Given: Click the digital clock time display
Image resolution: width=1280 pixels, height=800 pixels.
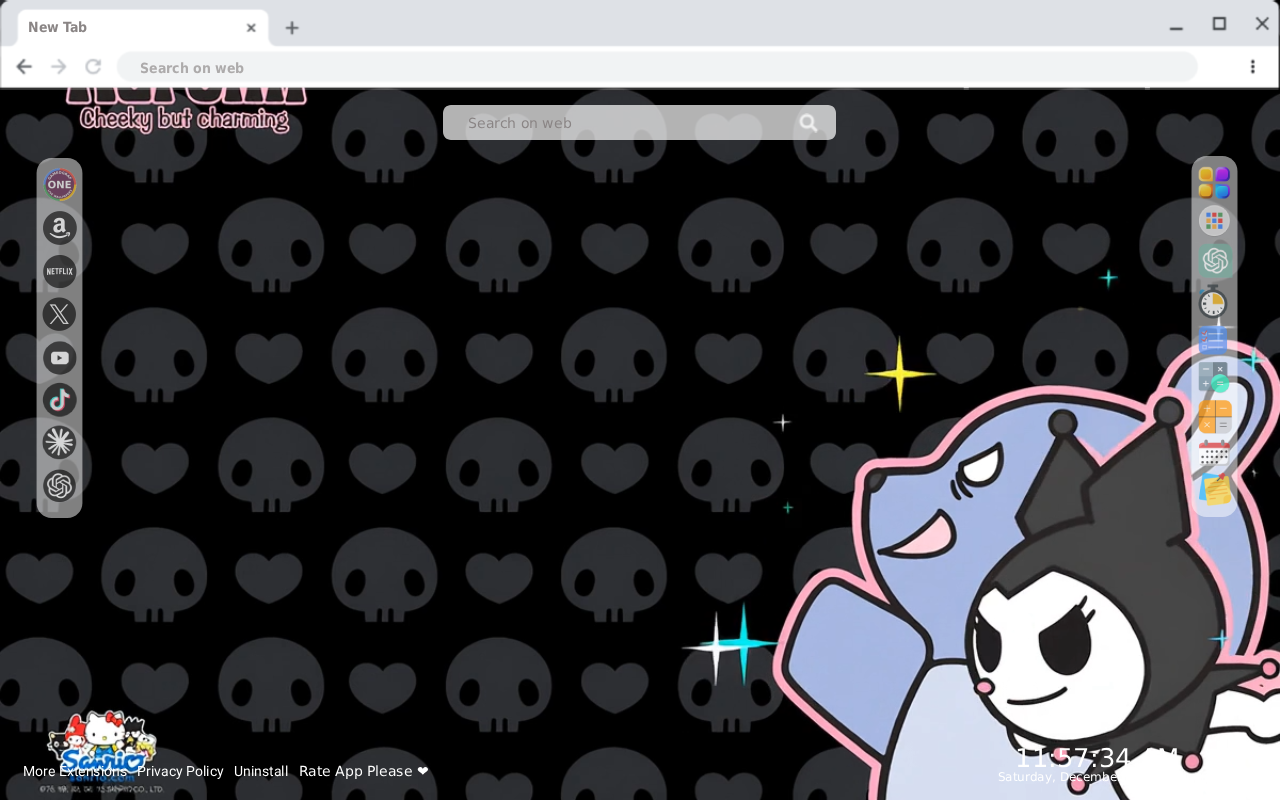Looking at the screenshot, I should point(1097,757).
